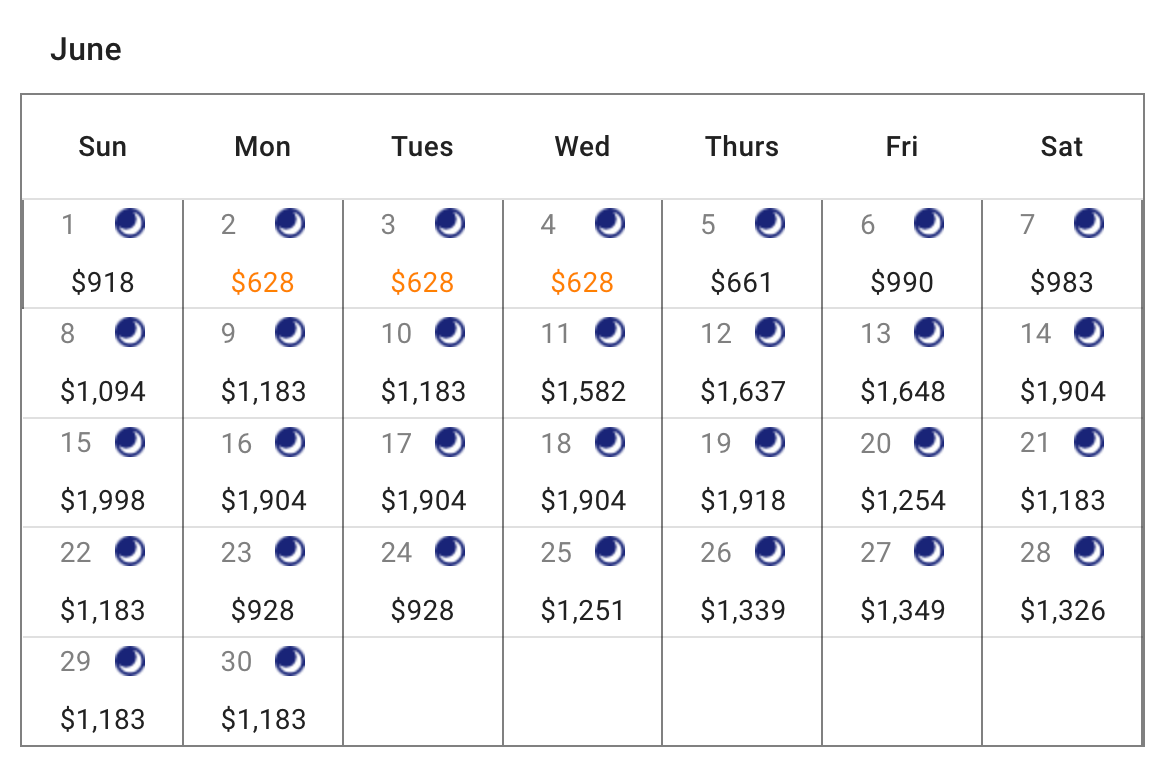Click the moon icon on June 30
The height and width of the screenshot is (772, 1162).
click(x=290, y=661)
